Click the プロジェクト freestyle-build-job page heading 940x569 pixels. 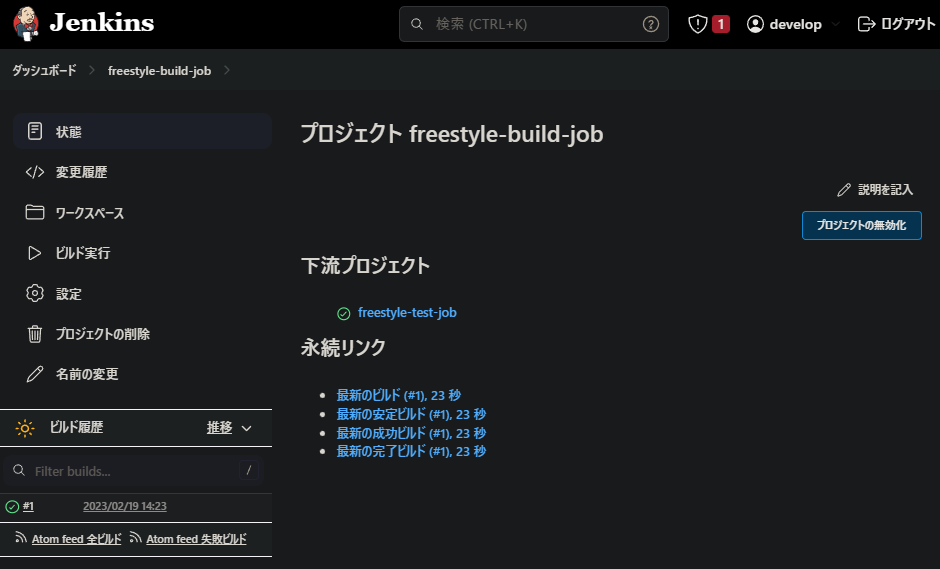[451, 134]
